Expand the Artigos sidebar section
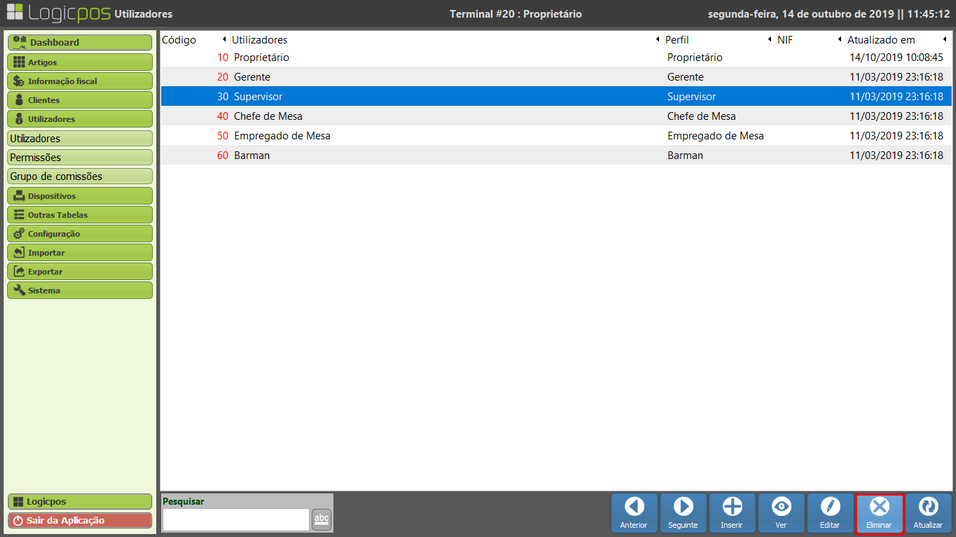 point(79,62)
